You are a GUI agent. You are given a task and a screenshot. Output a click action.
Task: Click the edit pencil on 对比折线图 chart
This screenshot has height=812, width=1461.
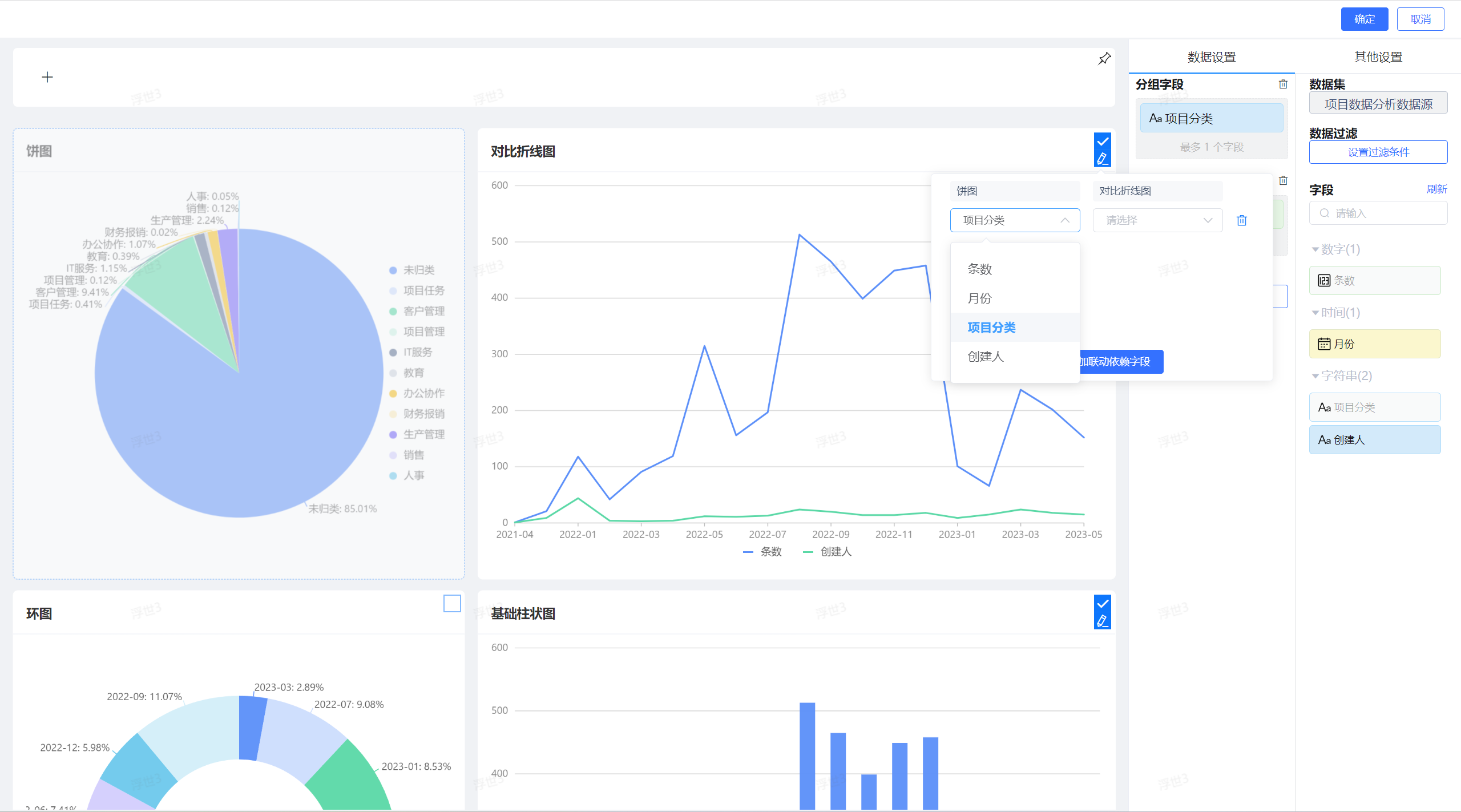pyautogui.click(x=1103, y=159)
